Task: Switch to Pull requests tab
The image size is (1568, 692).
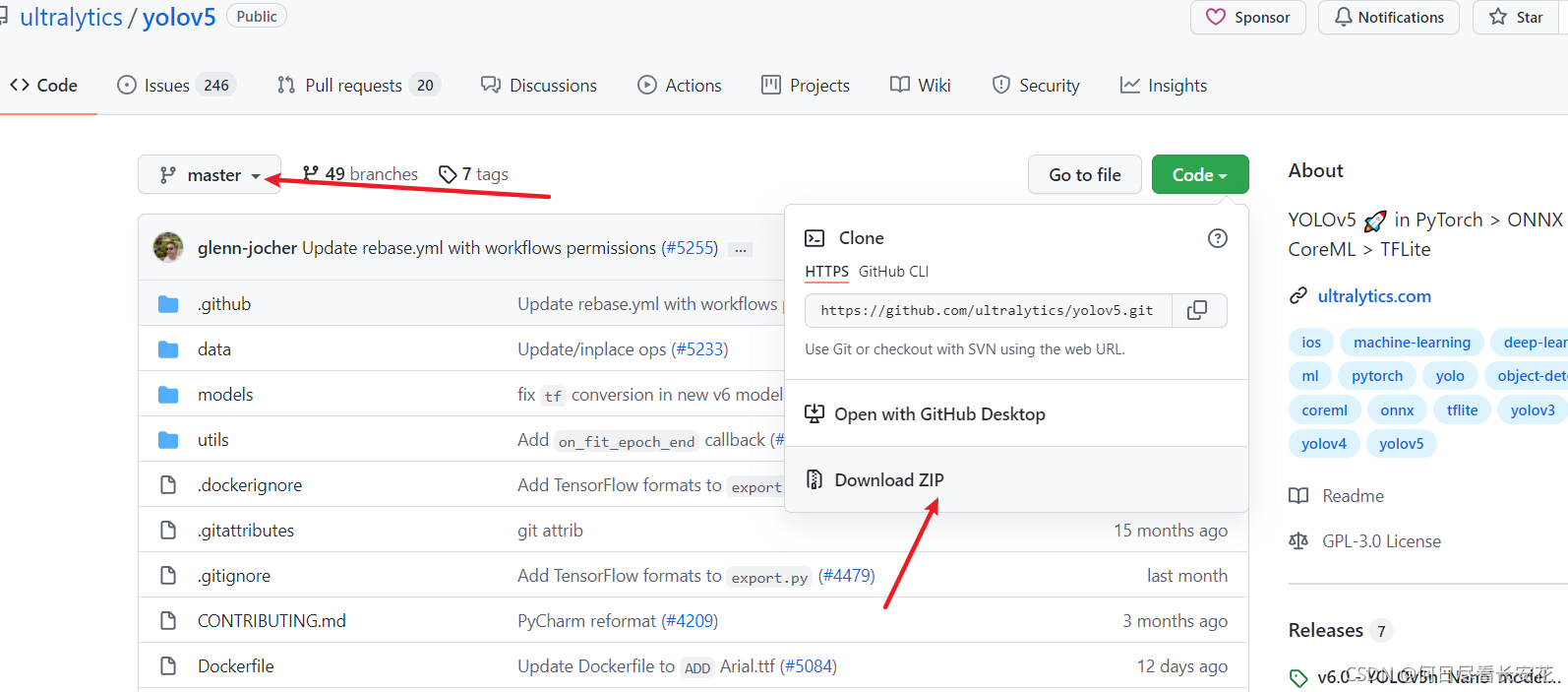Action: point(359,86)
